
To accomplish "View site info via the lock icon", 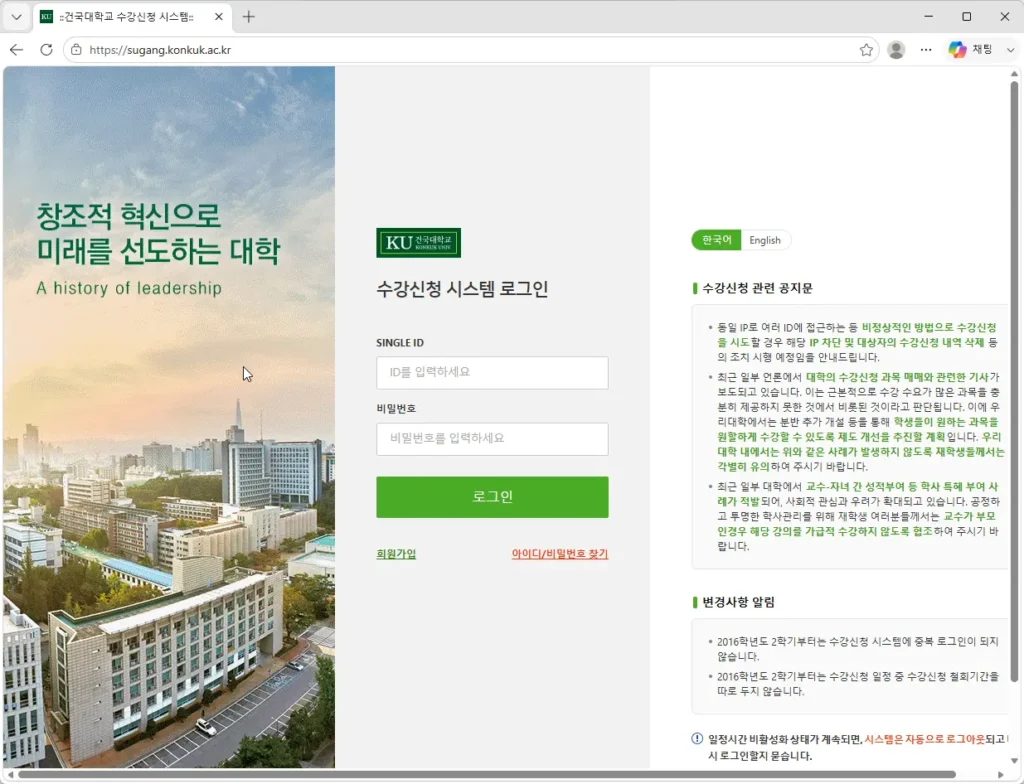I will 76,50.
